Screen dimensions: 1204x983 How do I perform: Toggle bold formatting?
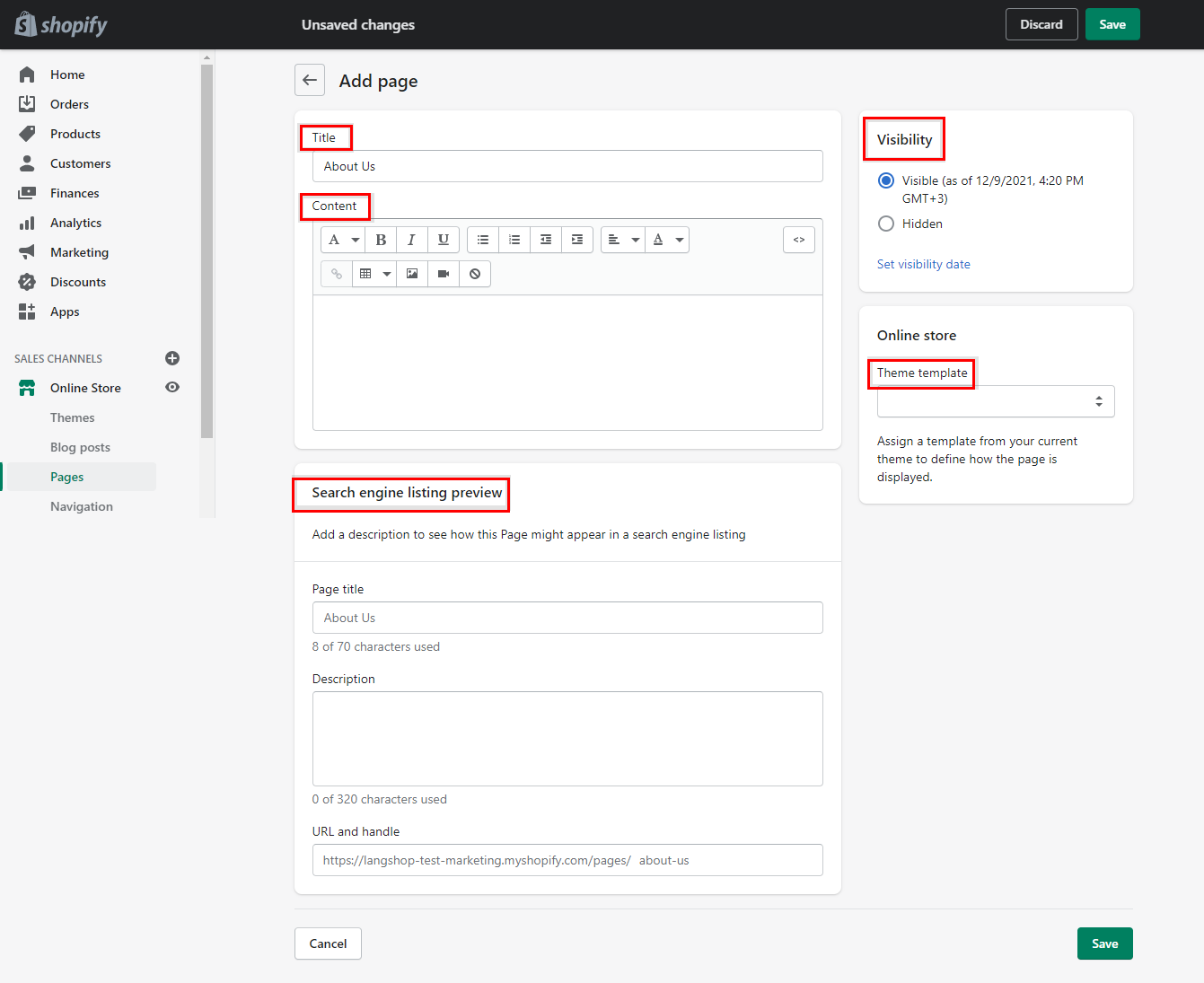381,240
